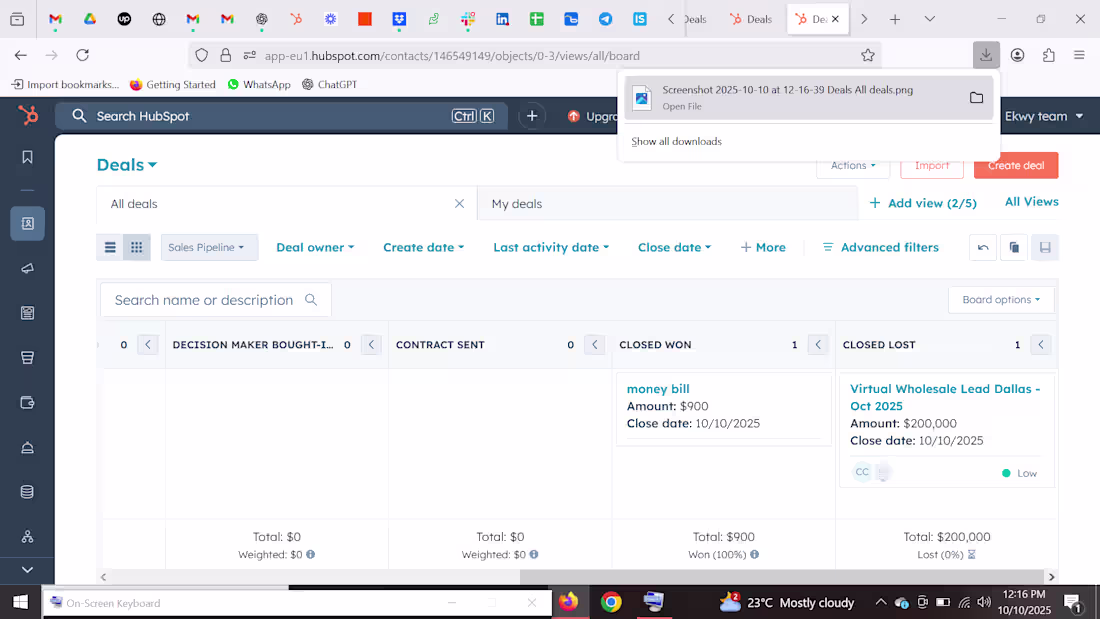
Task: Save the current view with the save icon
Action: pos(1044,247)
